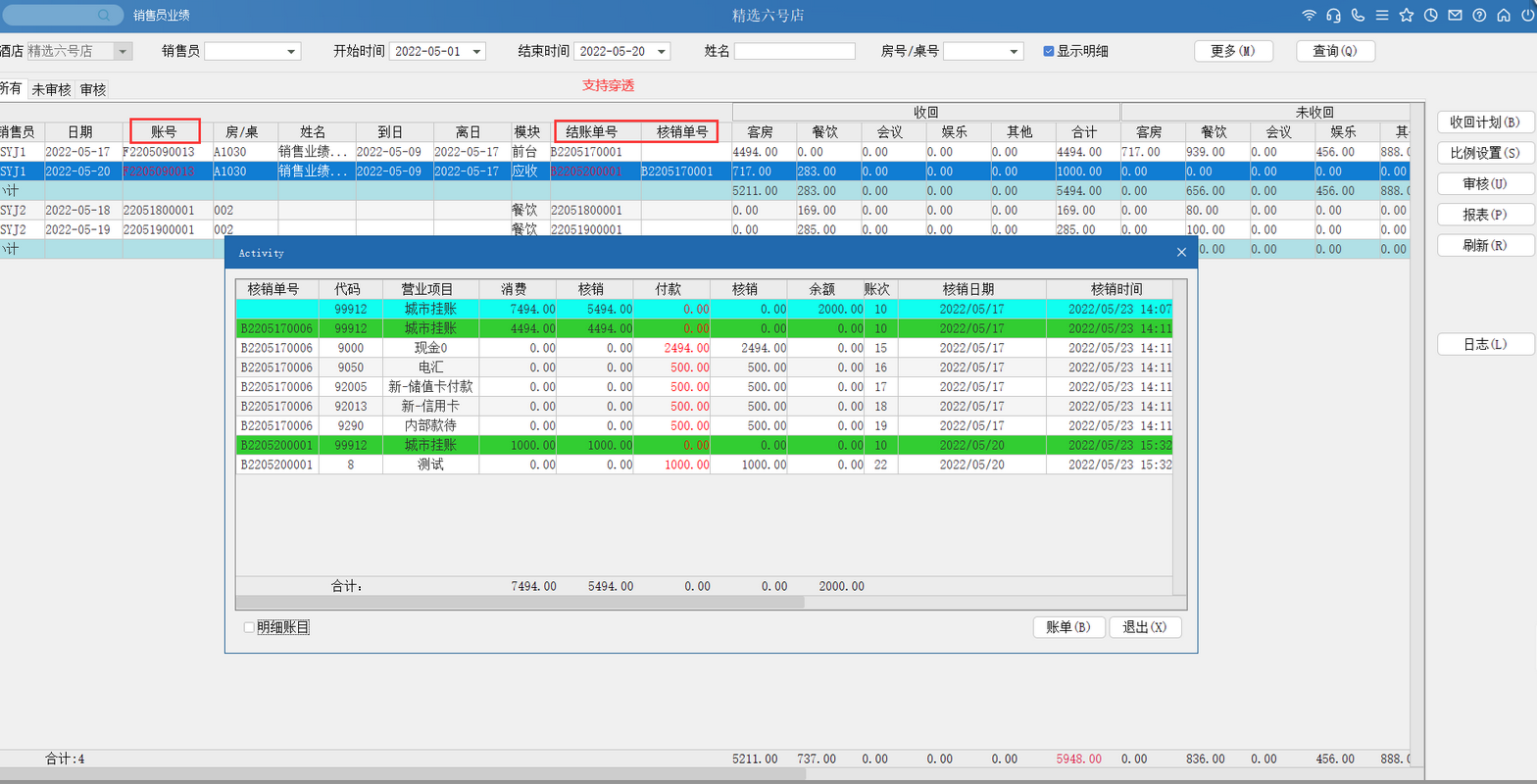Click the 更多(M) button
Viewport: 1537px width, 784px height.
click(1233, 51)
